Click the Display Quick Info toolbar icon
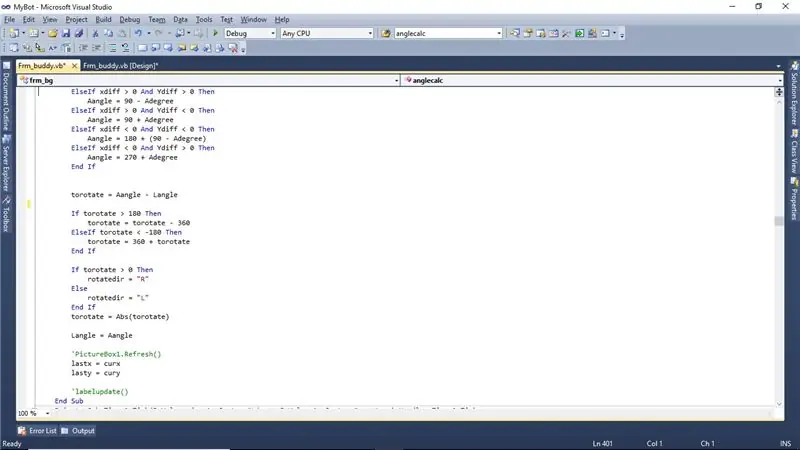Viewport: 800px width, 450px height. point(40,48)
